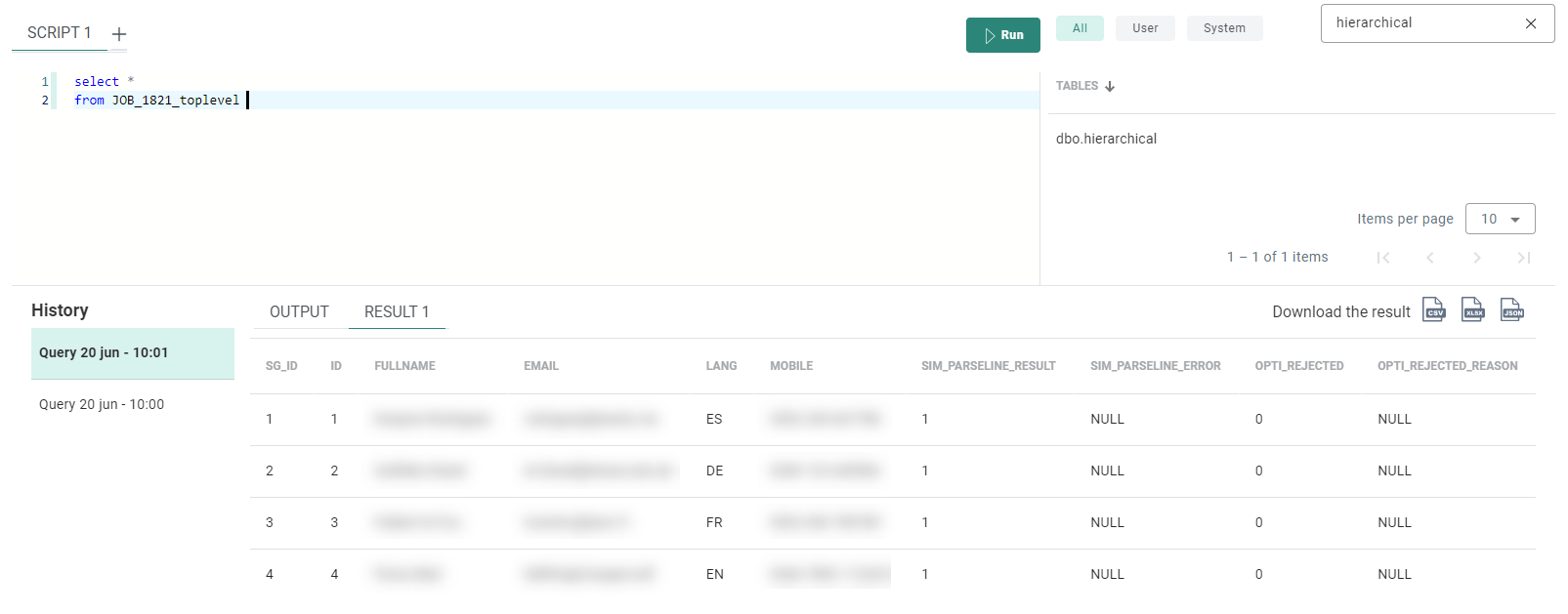Jump to the first tables page
The width and height of the screenshot is (1568, 614).
coord(1382,258)
